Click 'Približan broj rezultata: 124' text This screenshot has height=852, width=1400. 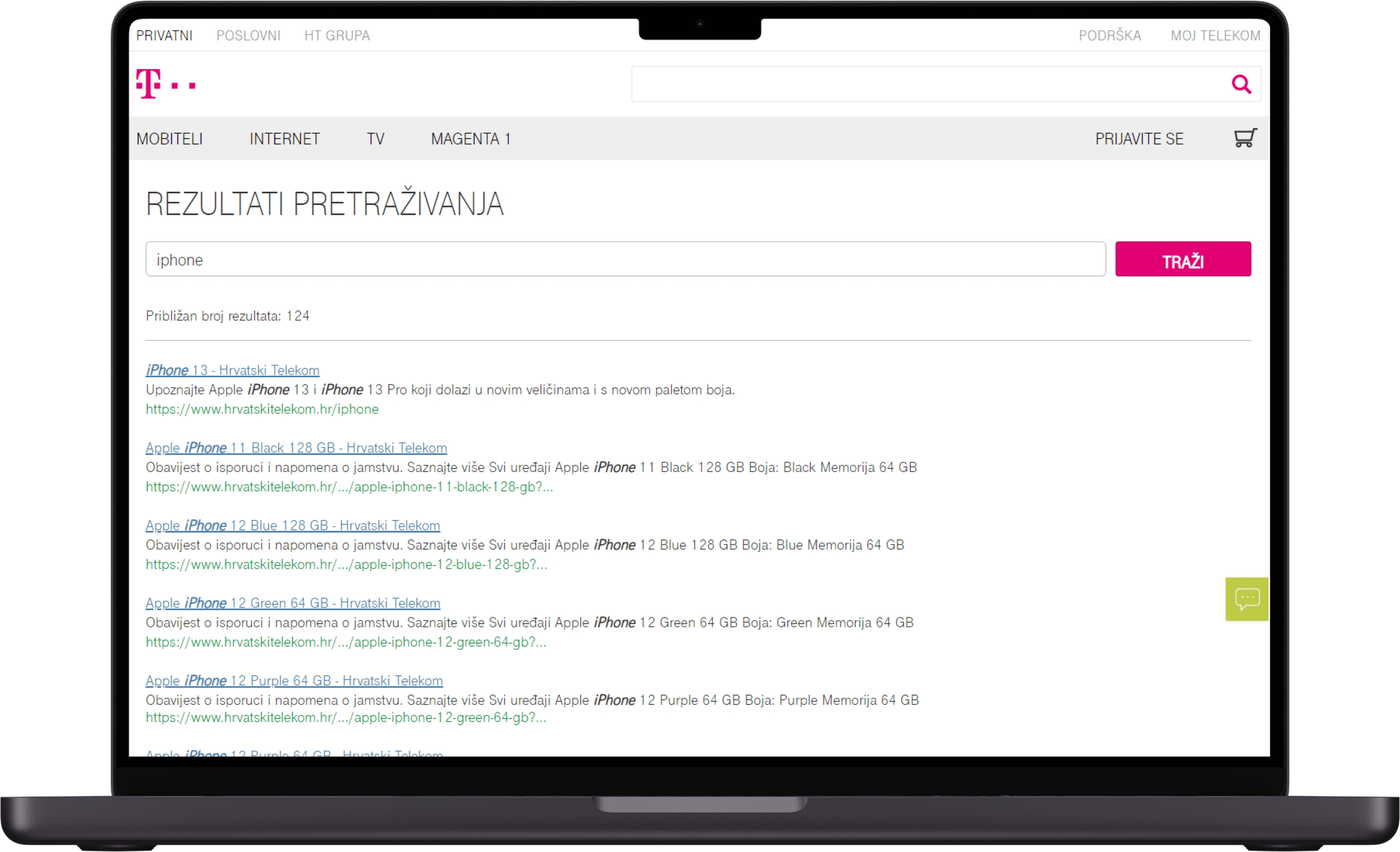[228, 316]
